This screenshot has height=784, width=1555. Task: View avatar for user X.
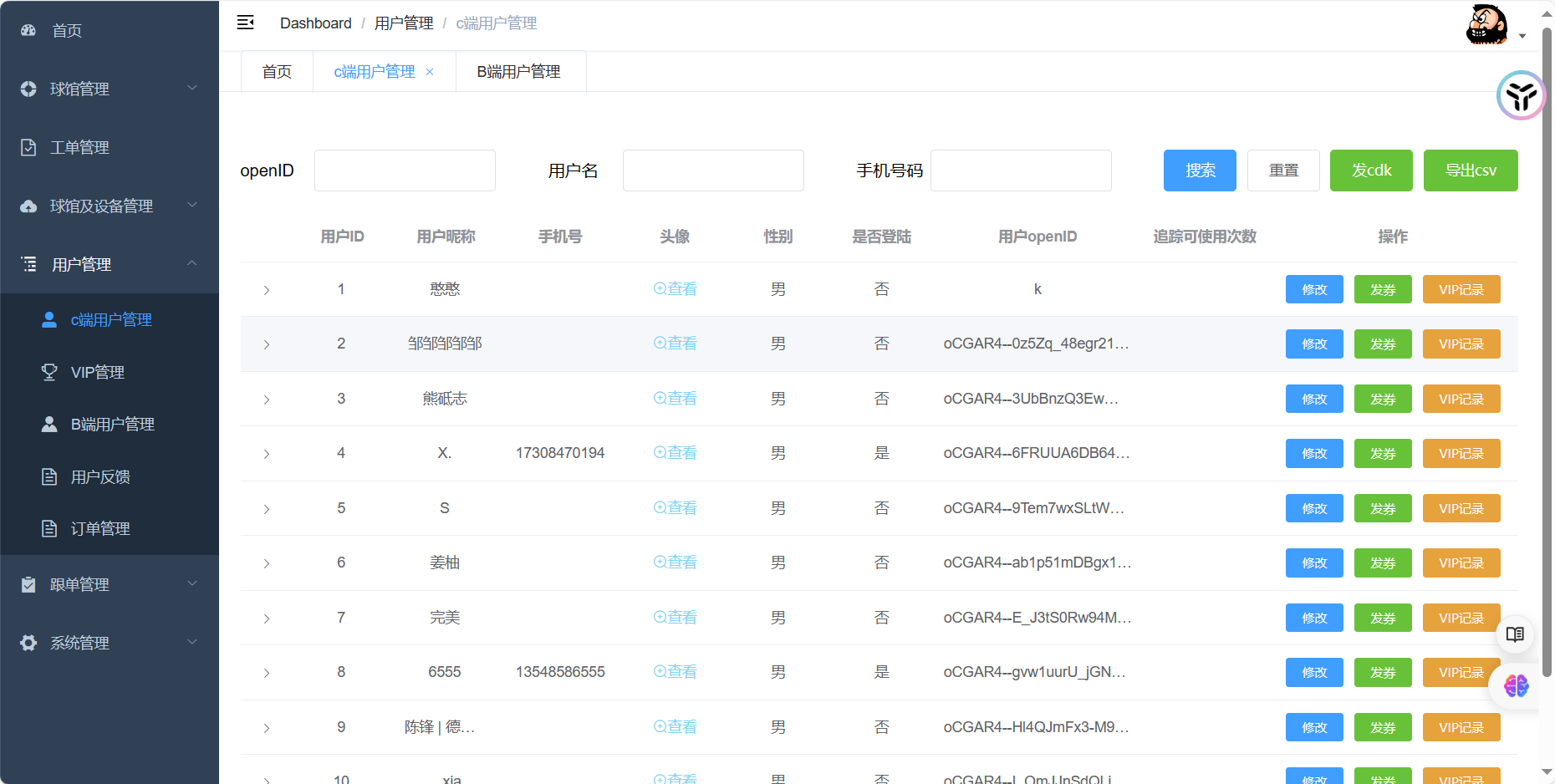click(675, 453)
